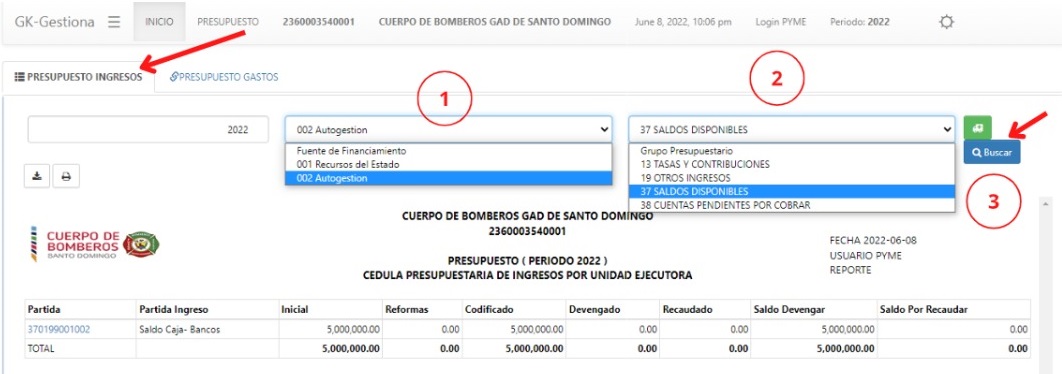Open partida link 370199001002
1062x374 pixels.
[59, 330]
